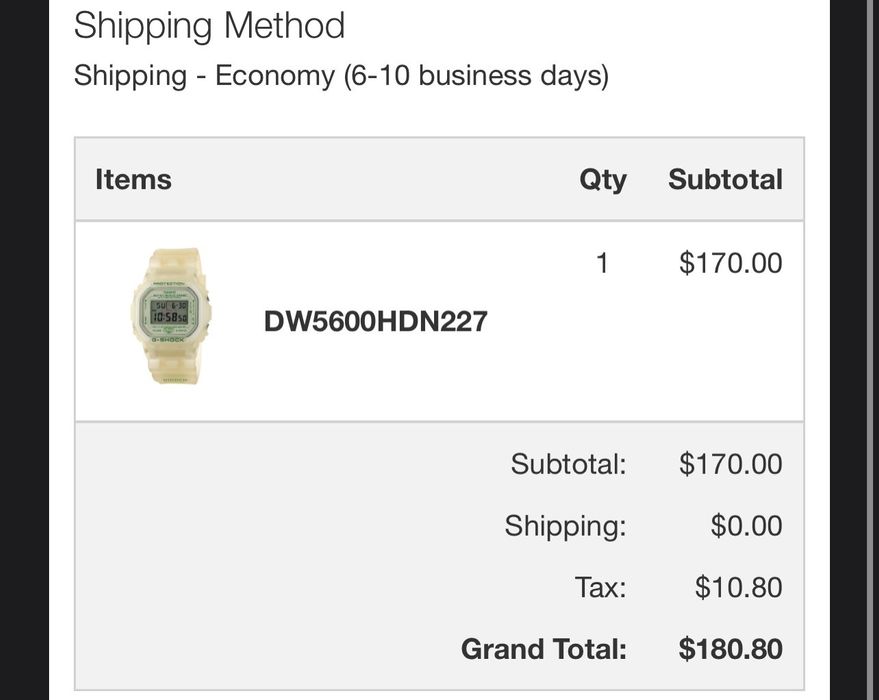The image size is (879, 700).
Task: Click the Shipping label row
Action: click(566, 525)
